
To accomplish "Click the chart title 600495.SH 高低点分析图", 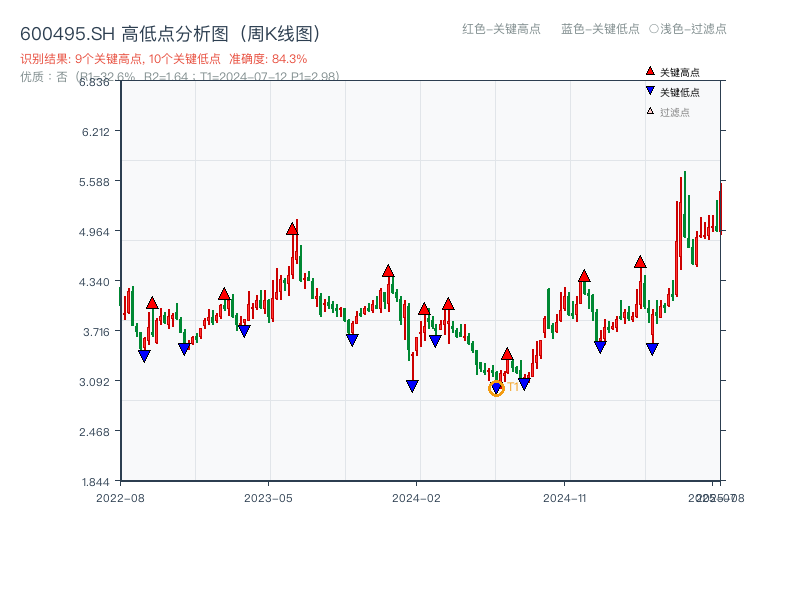I will tap(170, 34).
